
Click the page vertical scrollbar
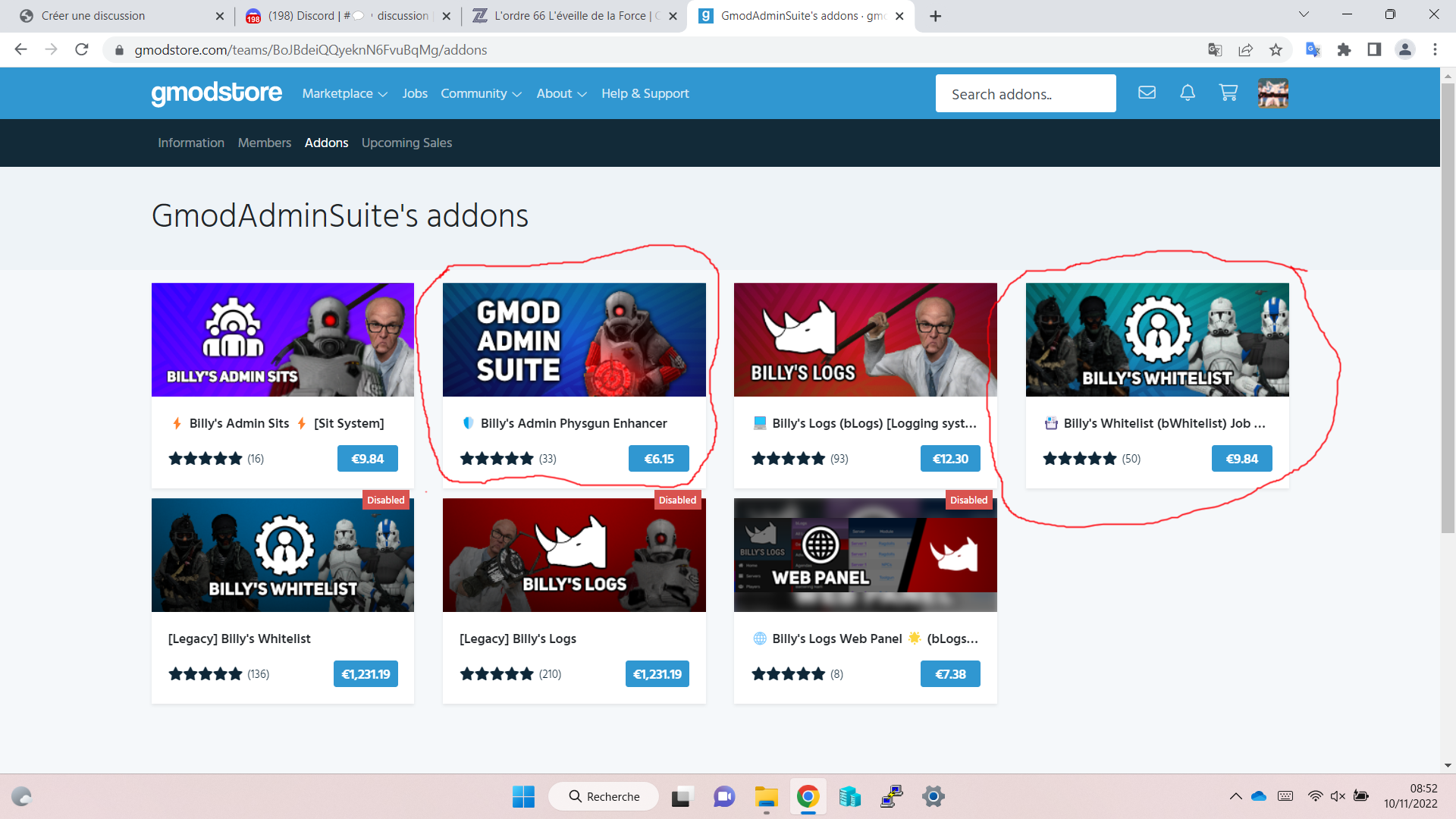click(1448, 307)
